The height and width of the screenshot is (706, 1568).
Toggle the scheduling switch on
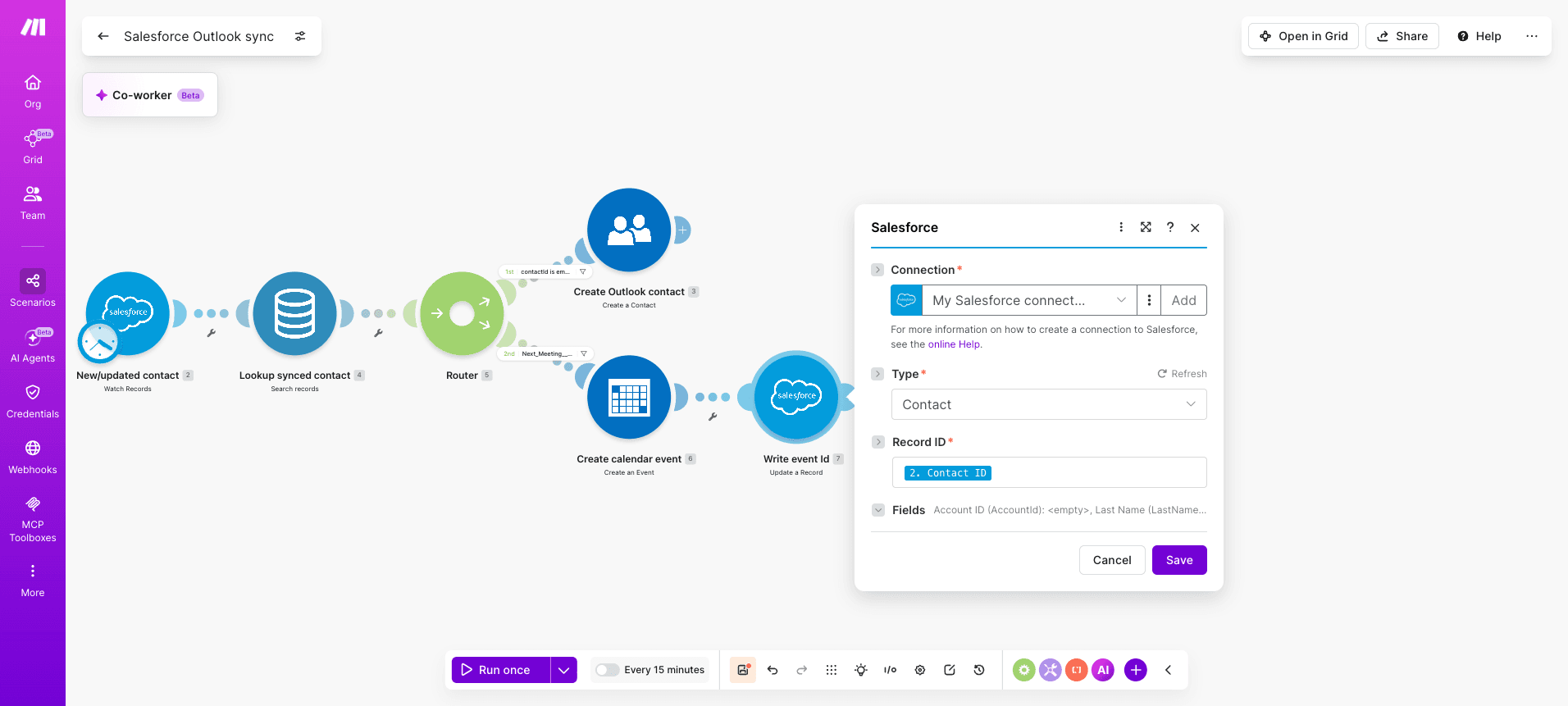607,670
